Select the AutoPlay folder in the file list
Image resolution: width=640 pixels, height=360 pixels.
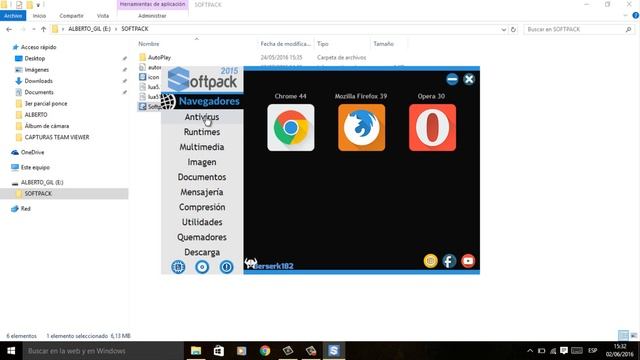(159, 58)
